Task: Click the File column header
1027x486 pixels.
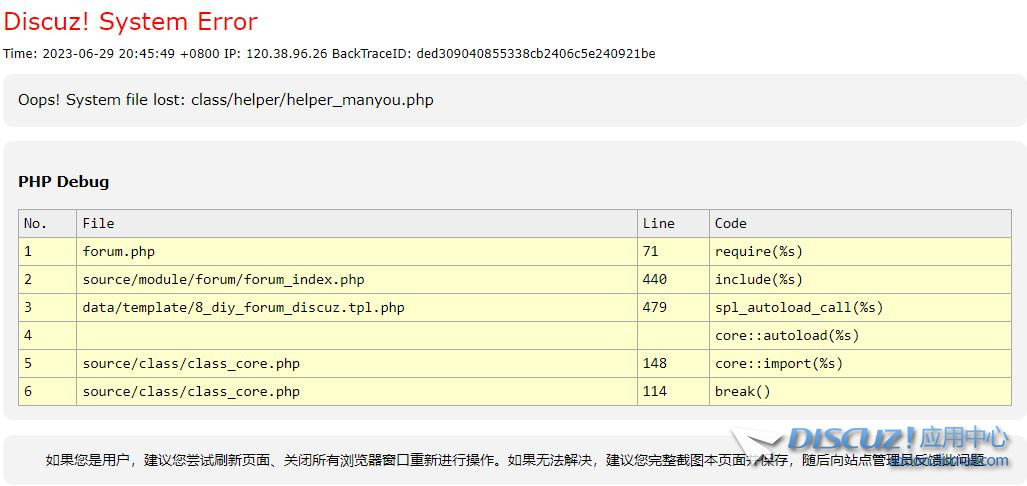Action: [98, 223]
